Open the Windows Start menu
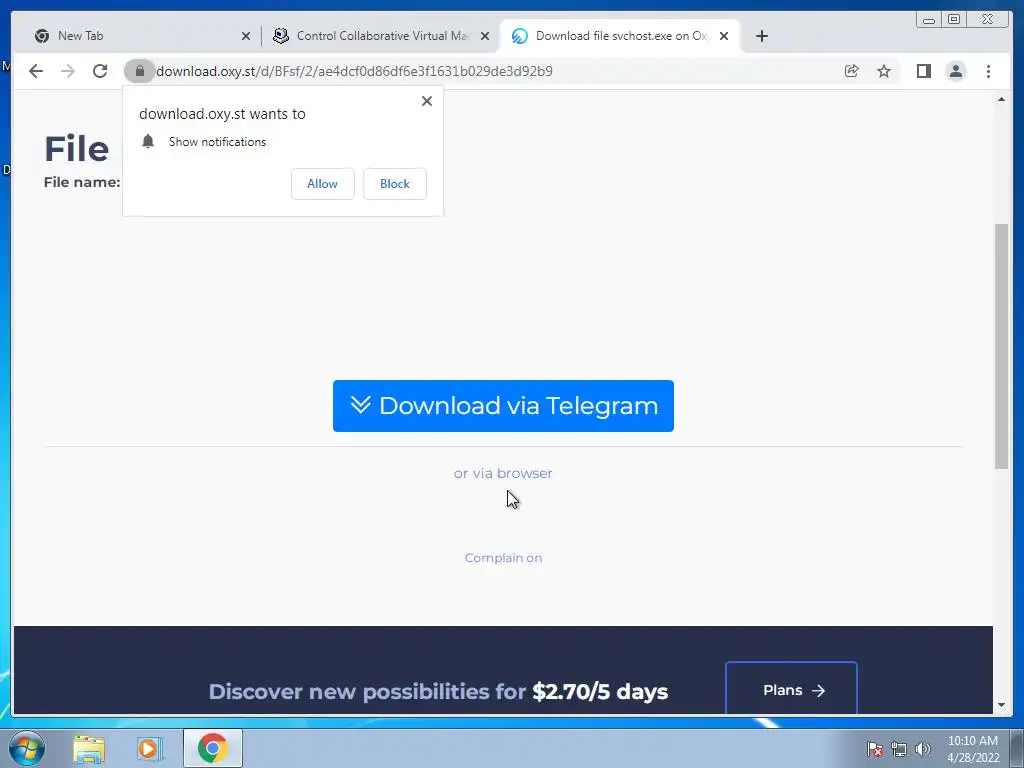 27,748
